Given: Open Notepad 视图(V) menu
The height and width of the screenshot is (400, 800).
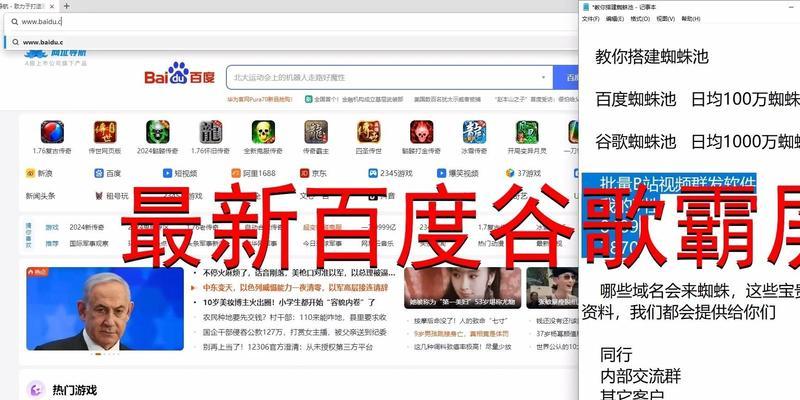Looking at the screenshot, I should (665, 19).
